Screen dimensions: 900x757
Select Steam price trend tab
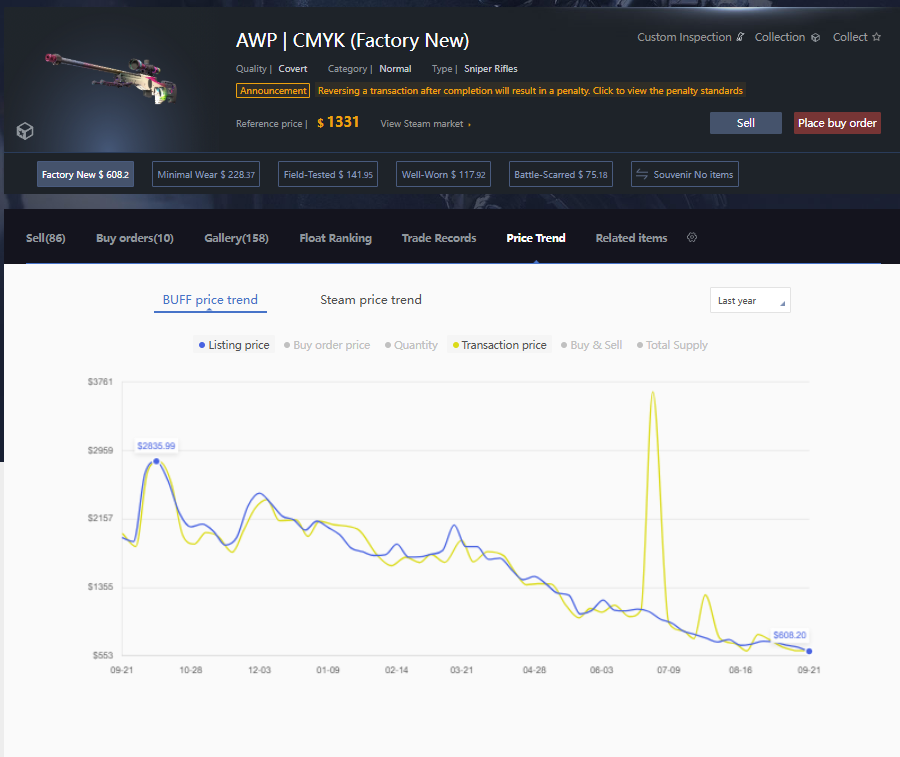(371, 300)
